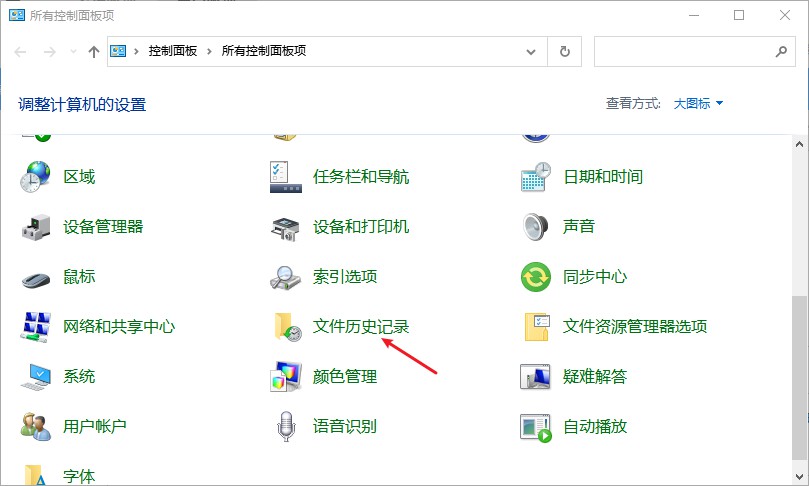Open the 自动播放 icon

click(x=536, y=428)
